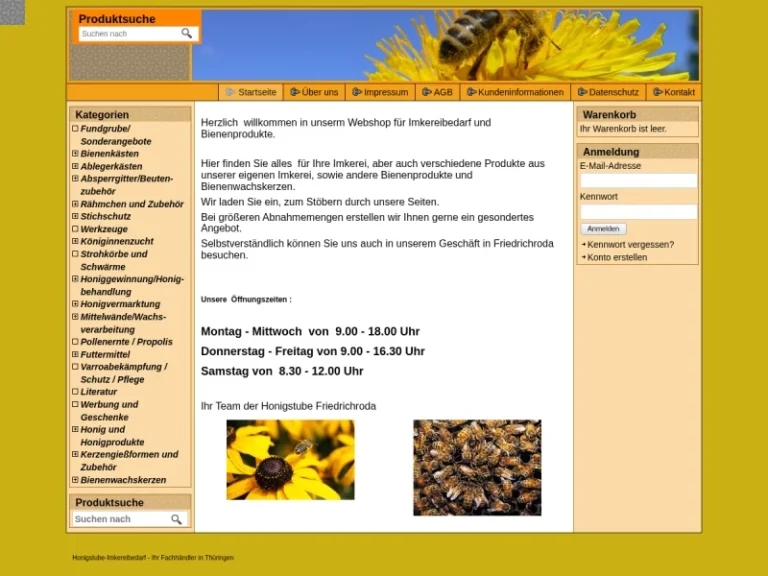
Task: Expand Kerzengießformen und Zubehör plus box
Action: click(75, 454)
